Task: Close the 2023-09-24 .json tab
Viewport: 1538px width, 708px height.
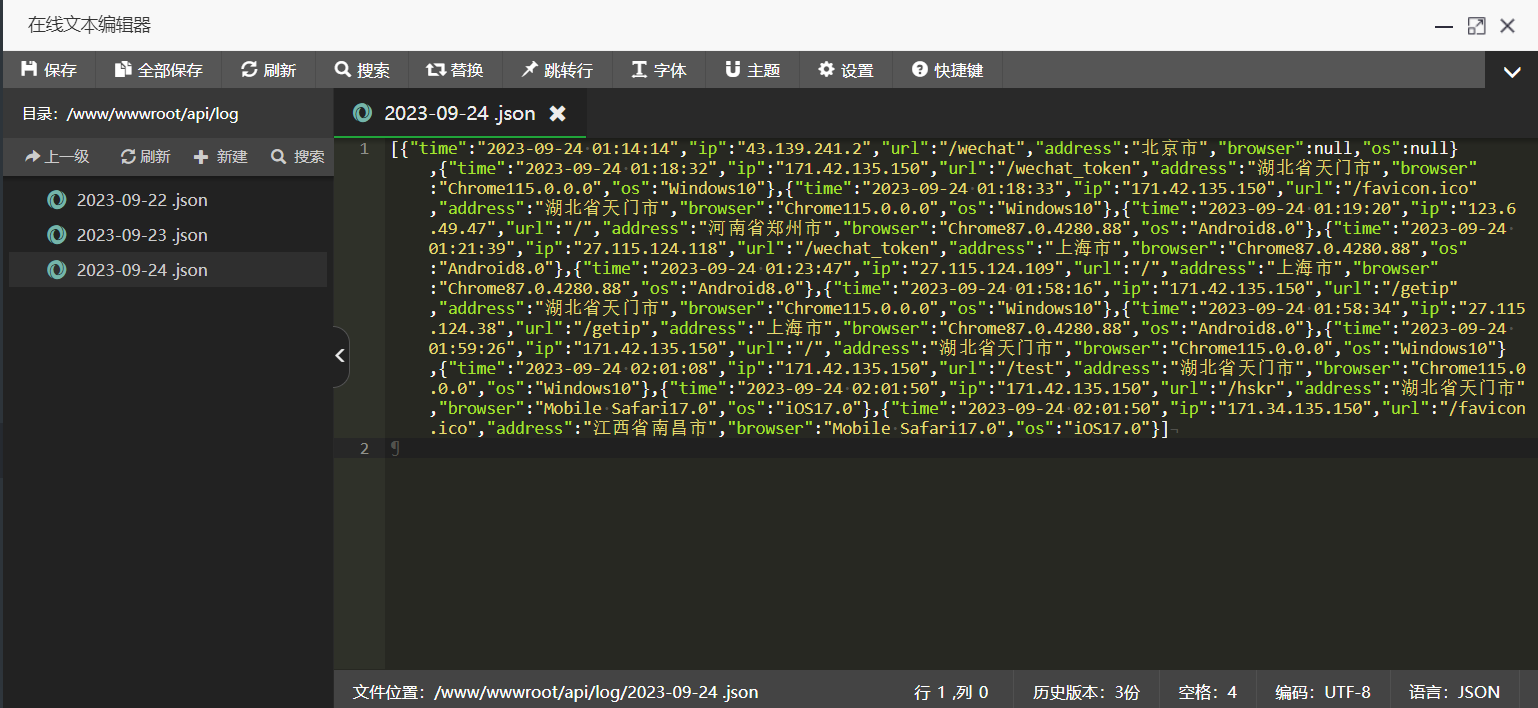Action: tap(558, 113)
